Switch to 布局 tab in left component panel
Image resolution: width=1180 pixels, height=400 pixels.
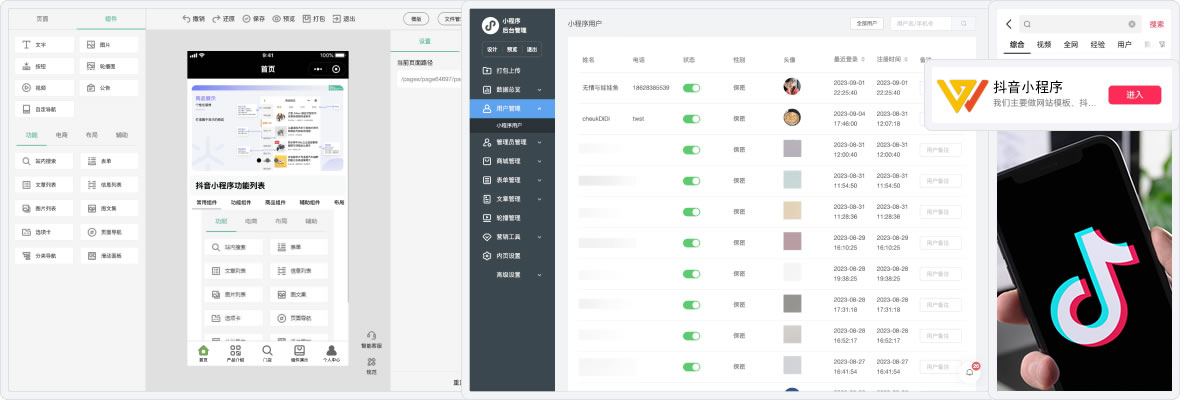click(x=92, y=135)
